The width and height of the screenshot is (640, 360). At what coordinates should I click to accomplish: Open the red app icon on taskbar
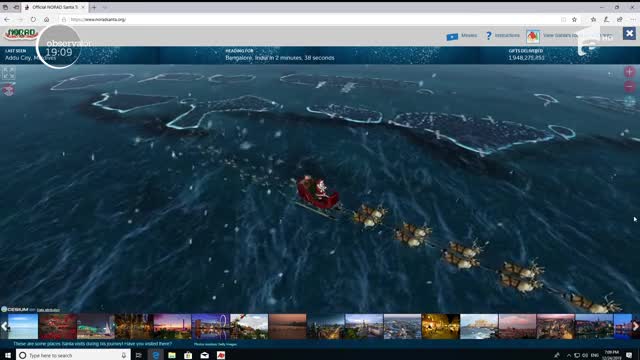221,355
